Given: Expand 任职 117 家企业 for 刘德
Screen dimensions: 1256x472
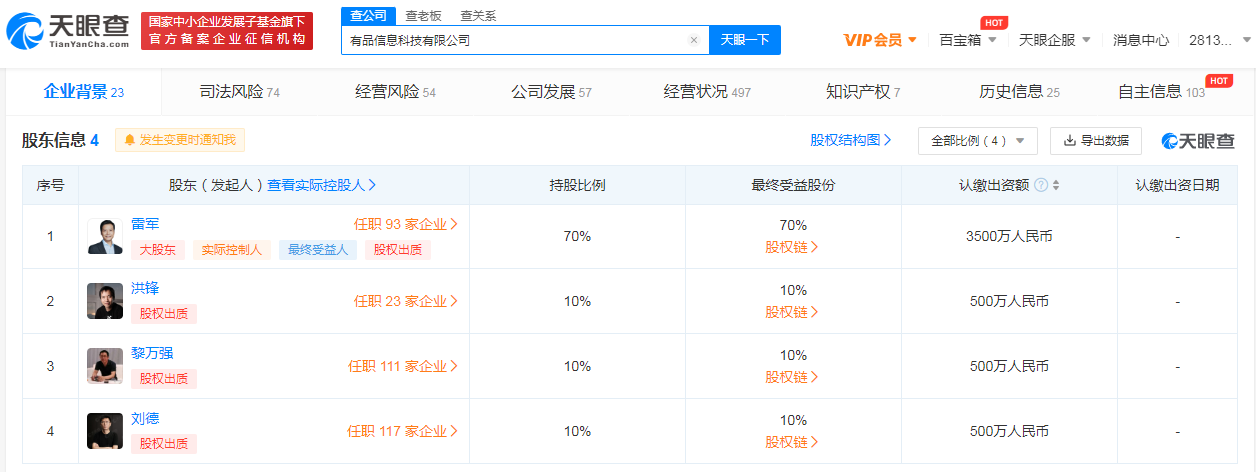Looking at the screenshot, I should click(x=403, y=431).
